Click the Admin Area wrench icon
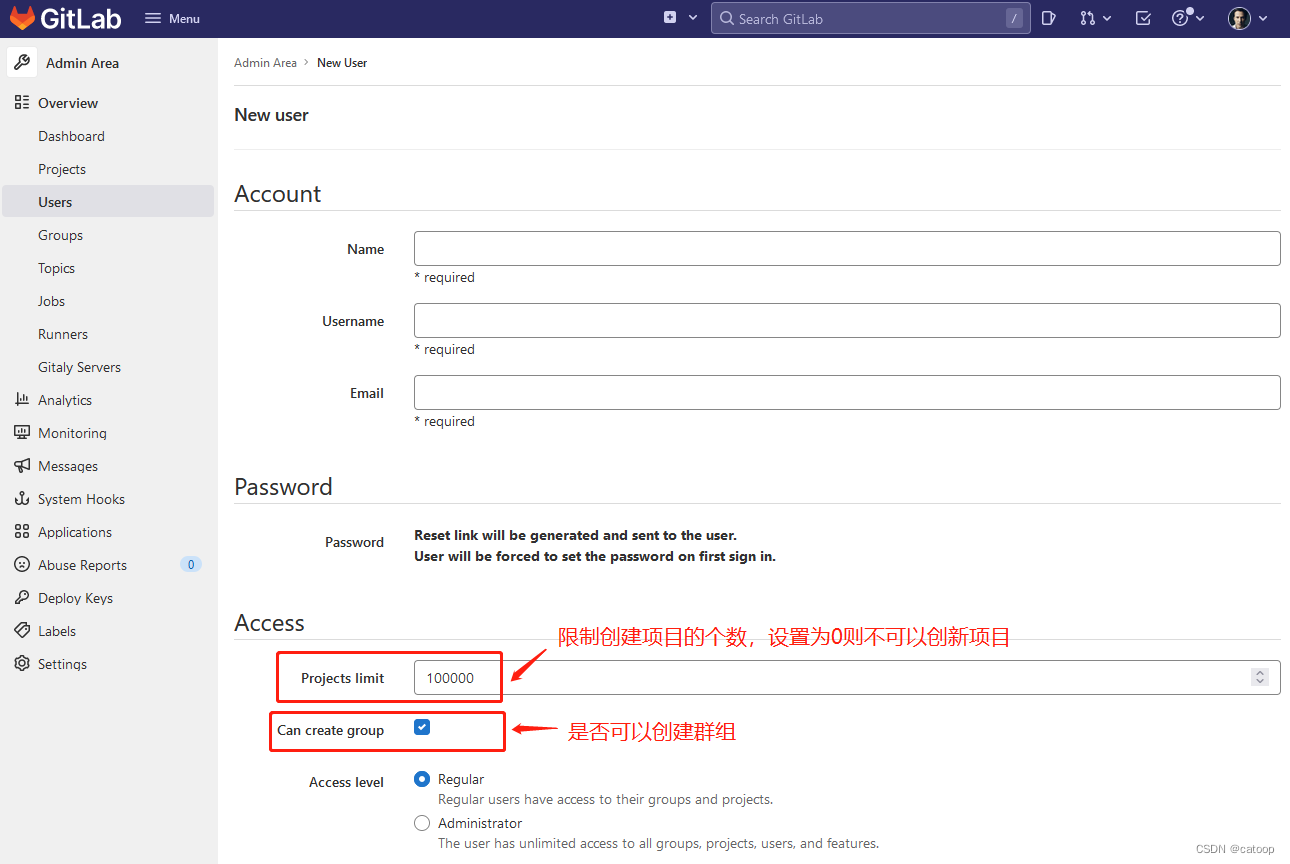This screenshot has width=1290, height=864. pos(22,62)
